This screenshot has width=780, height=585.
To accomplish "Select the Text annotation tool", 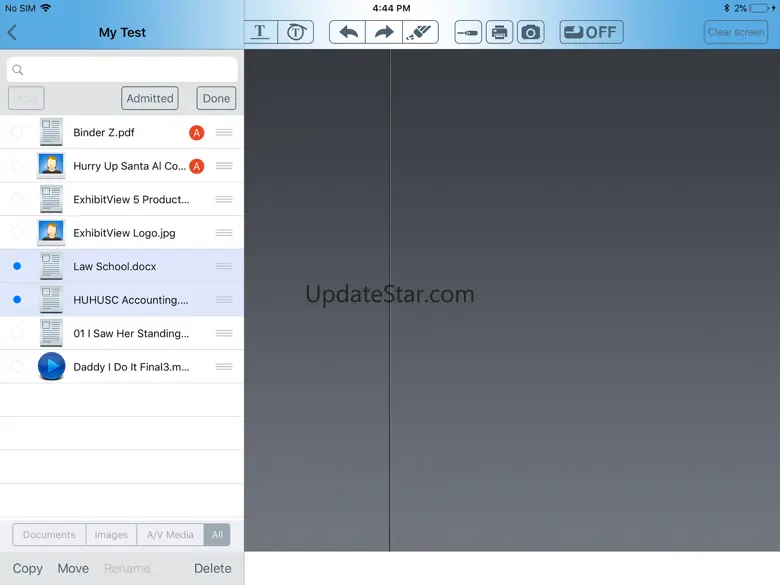I will (260, 32).
